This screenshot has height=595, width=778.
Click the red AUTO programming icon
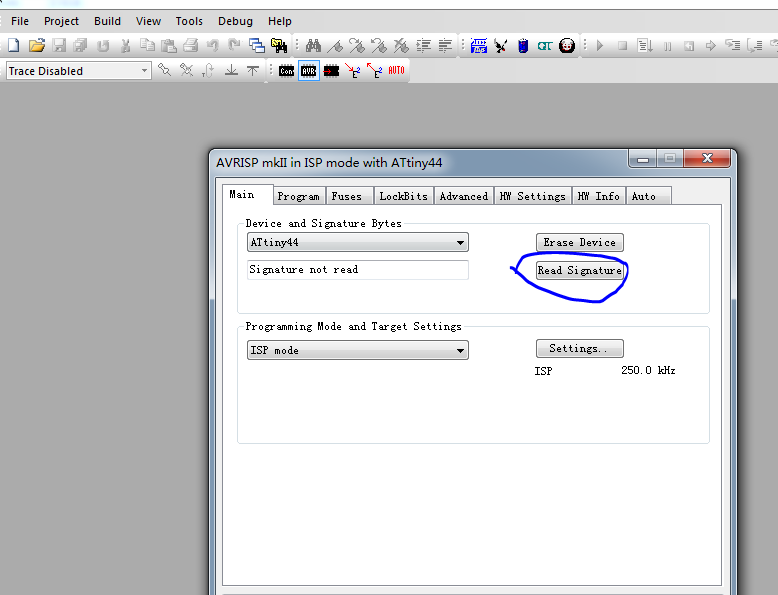396,70
